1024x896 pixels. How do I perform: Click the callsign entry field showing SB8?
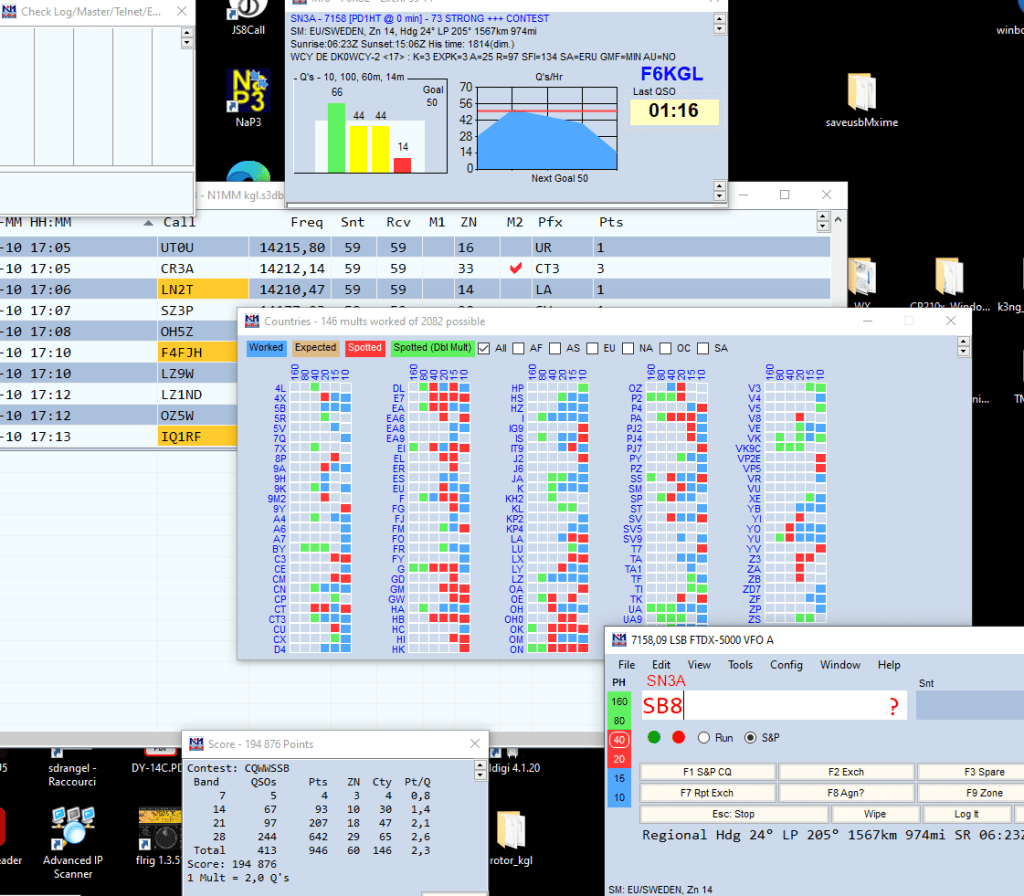pos(760,706)
